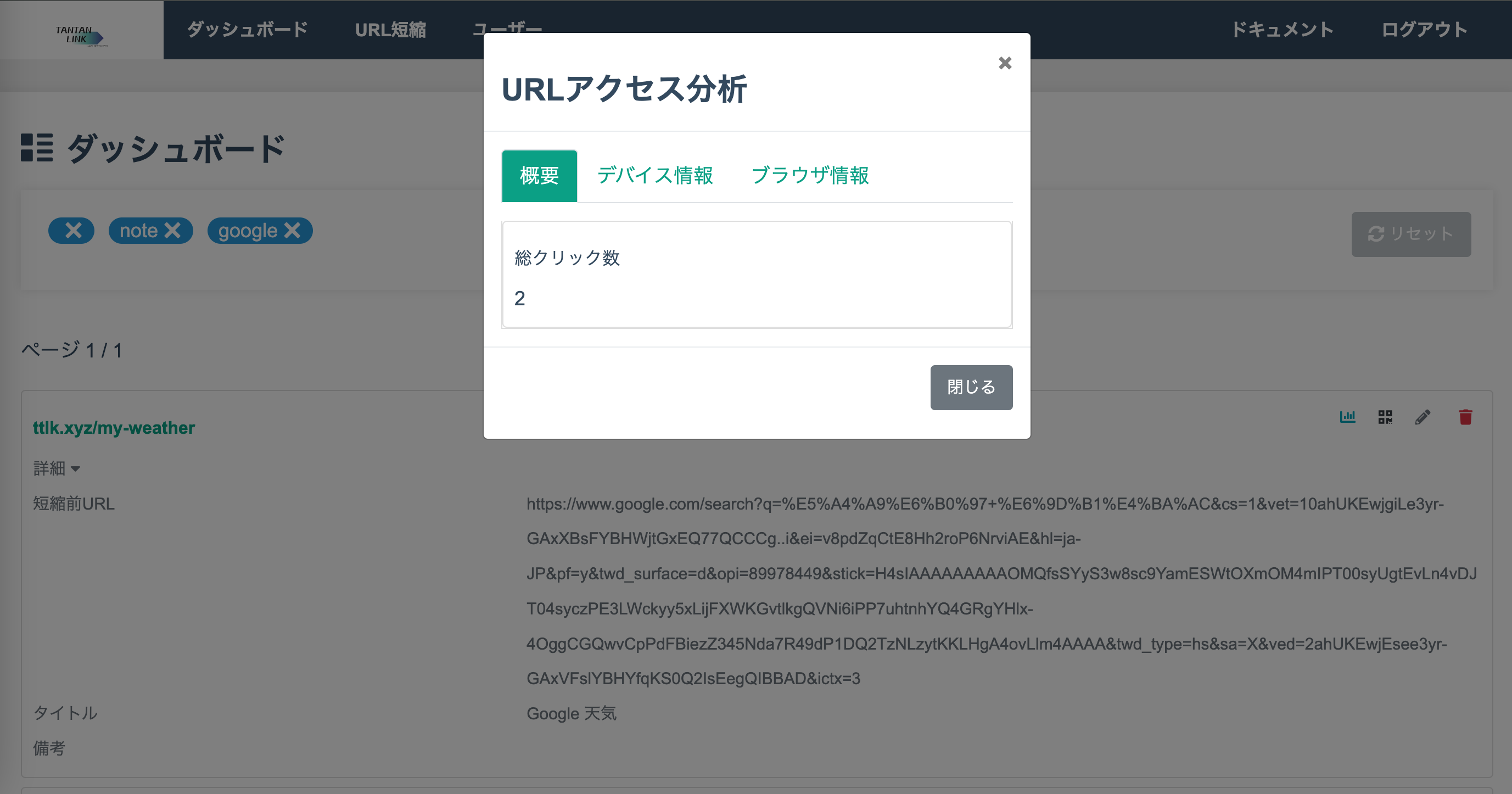Open ダッシュボード in navigation bar
This screenshot has height=794, width=1512.
coord(247,30)
